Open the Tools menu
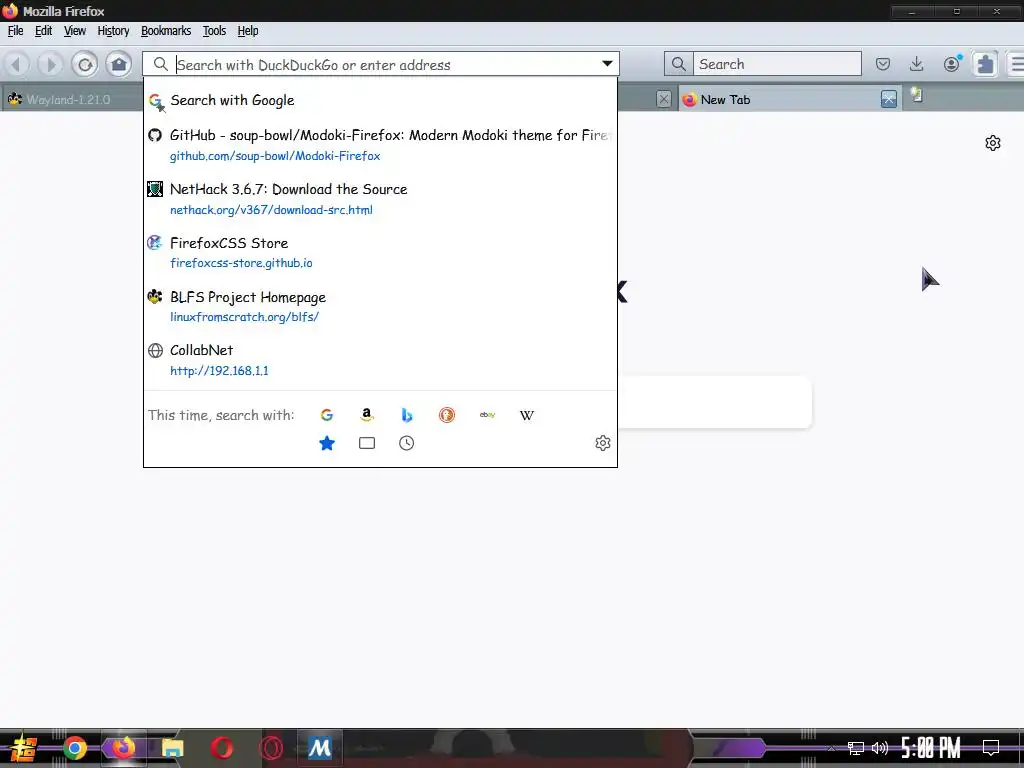Image resolution: width=1024 pixels, height=768 pixels. coord(214,31)
